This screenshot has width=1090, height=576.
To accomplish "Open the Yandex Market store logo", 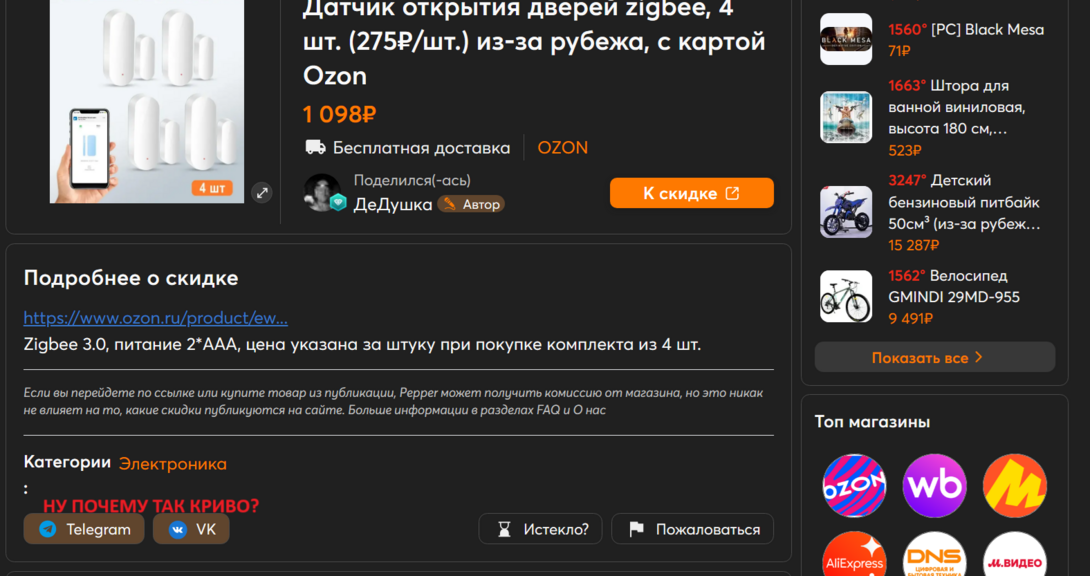I will pyautogui.click(x=1015, y=486).
